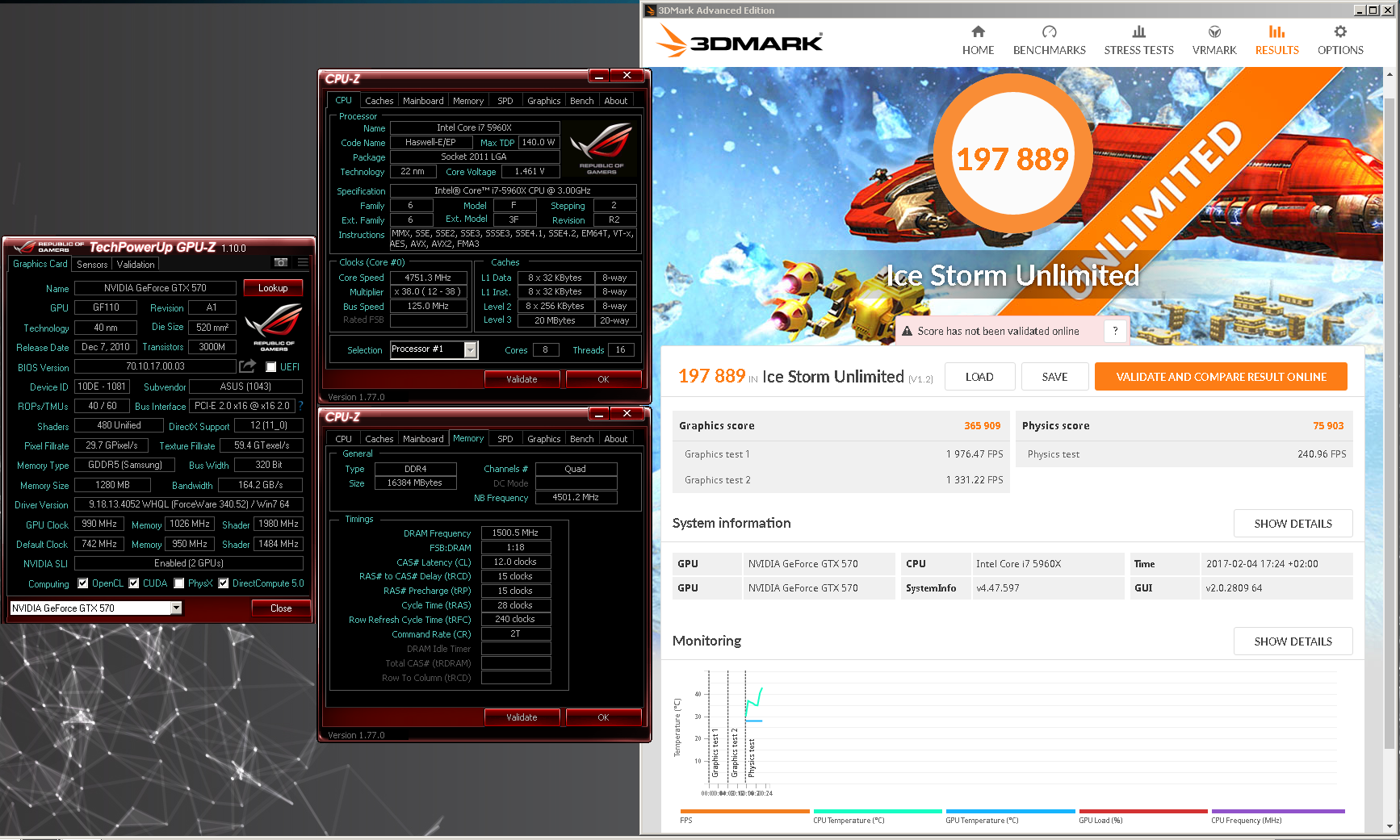Toggle the OpenCL checkbox in GPU-Z

coord(82,583)
